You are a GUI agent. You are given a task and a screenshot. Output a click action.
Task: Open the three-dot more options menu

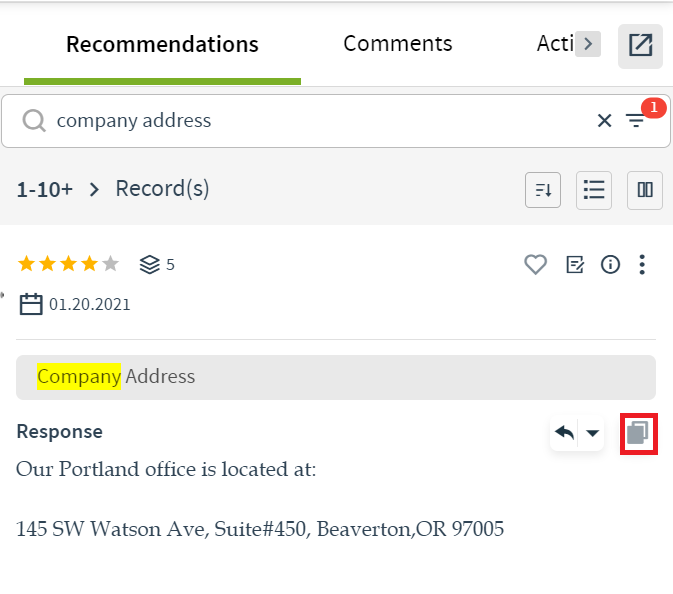642,264
